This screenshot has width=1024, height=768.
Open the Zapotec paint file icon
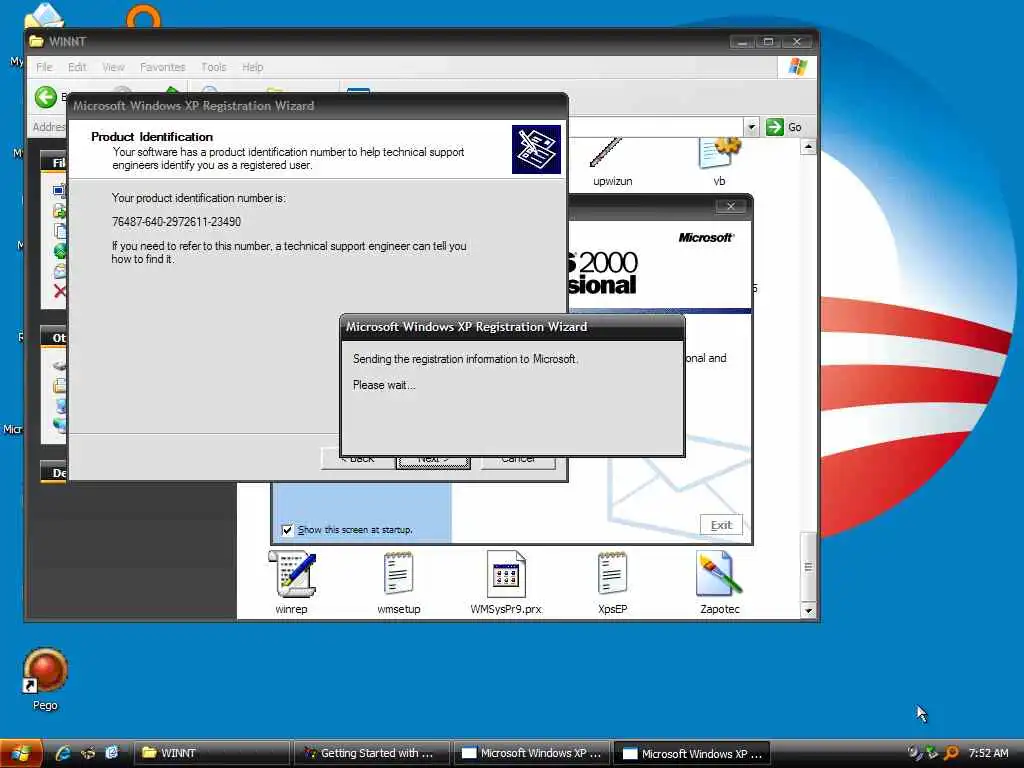click(719, 573)
